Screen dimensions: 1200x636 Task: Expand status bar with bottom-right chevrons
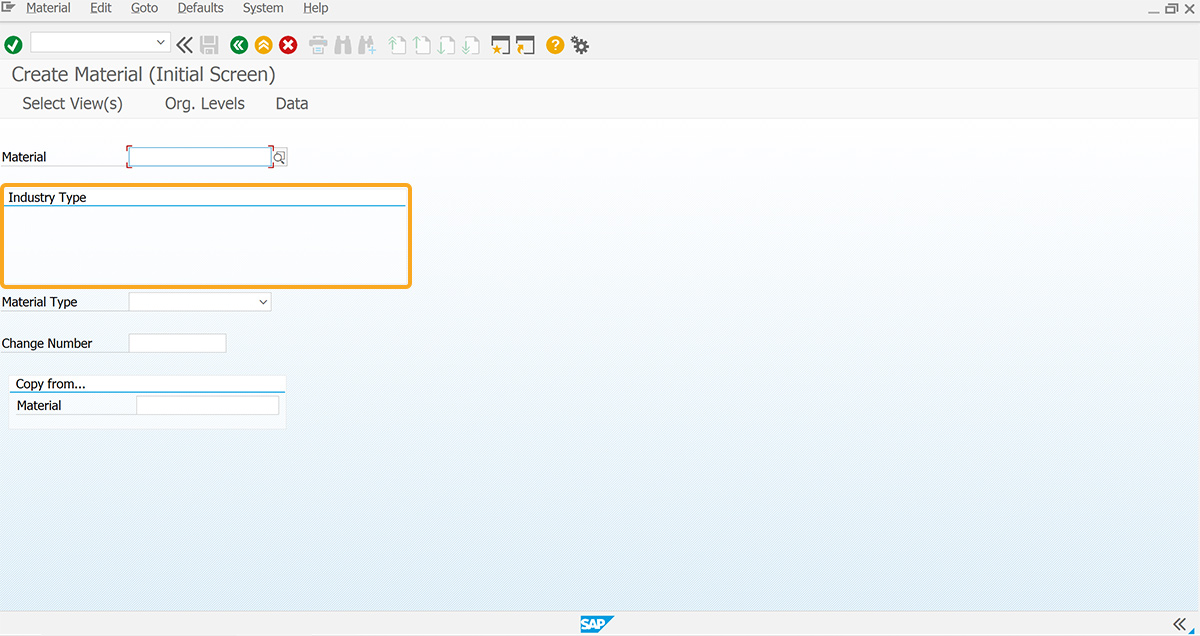point(1180,624)
